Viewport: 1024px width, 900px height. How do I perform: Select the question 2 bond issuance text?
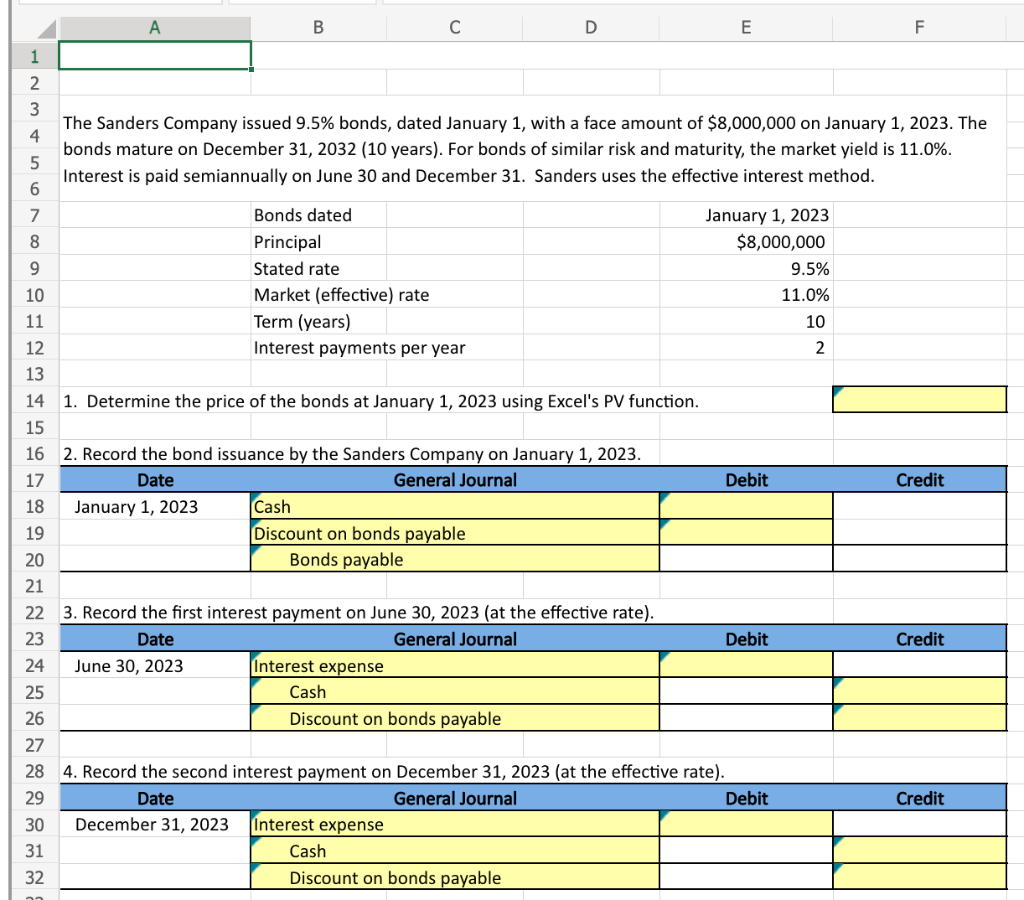[x=352, y=454]
